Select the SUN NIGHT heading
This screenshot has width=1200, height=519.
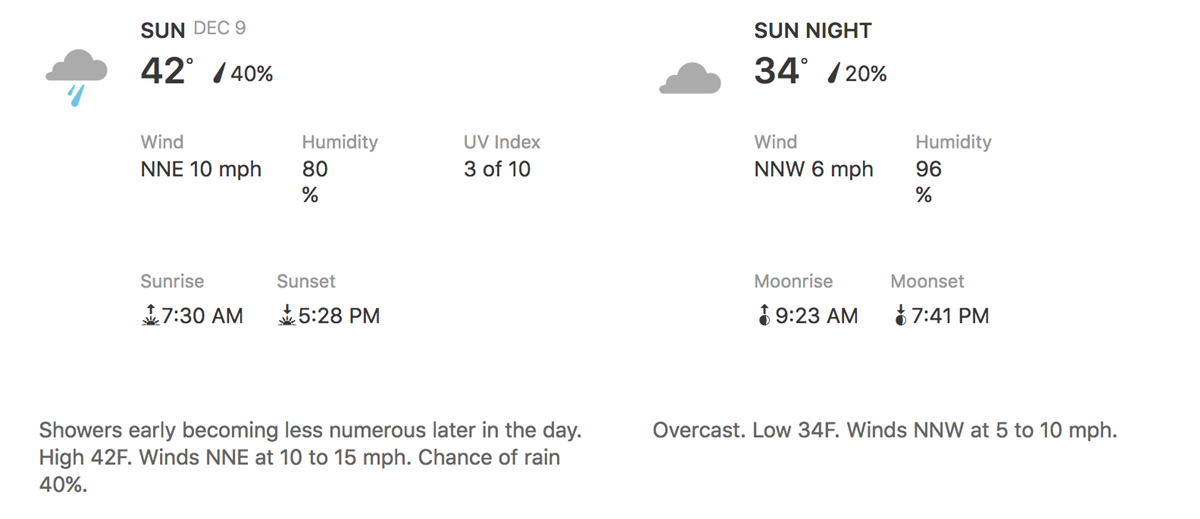click(x=813, y=31)
